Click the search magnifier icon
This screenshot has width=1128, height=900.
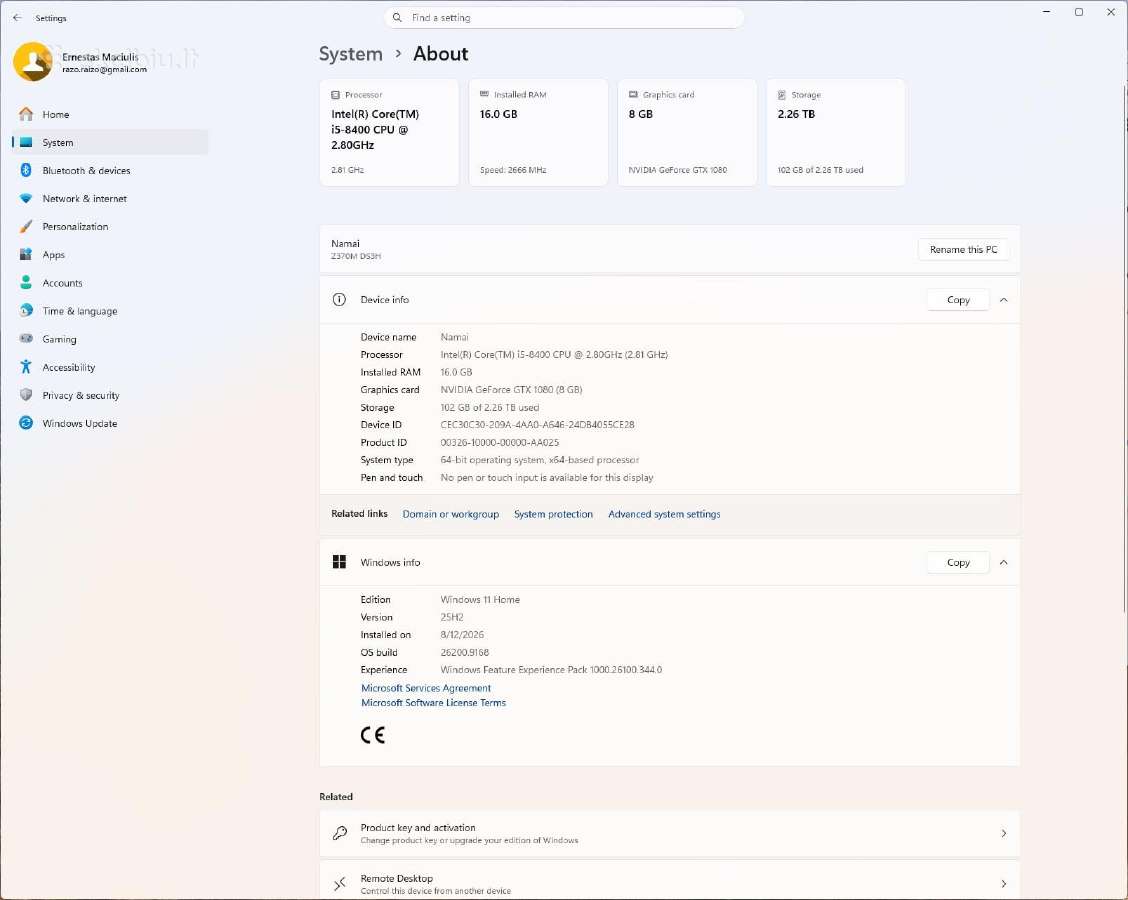click(397, 17)
